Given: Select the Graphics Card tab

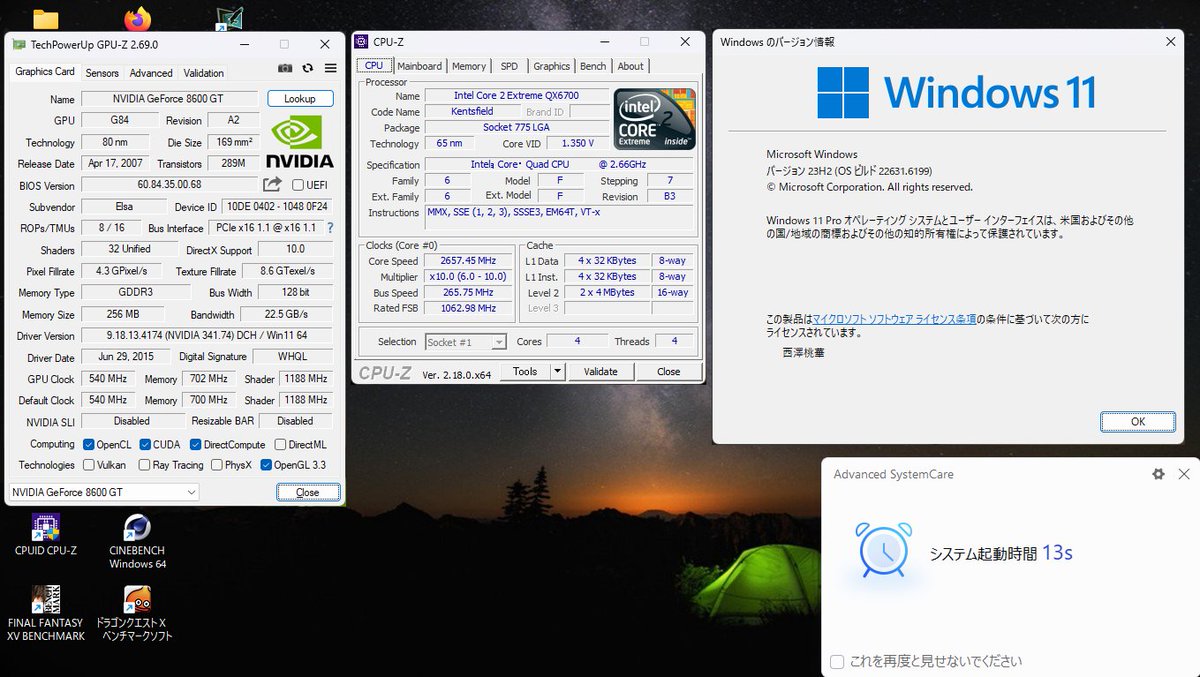Looking at the screenshot, I should pos(45,72).
